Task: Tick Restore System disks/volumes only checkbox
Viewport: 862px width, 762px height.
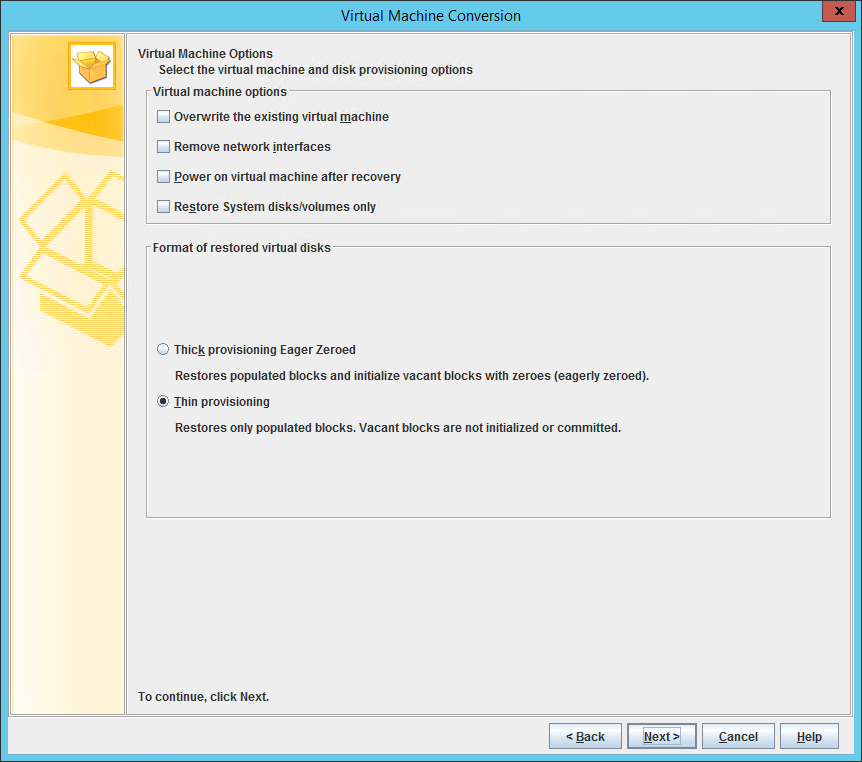Action: pos(164,207)
